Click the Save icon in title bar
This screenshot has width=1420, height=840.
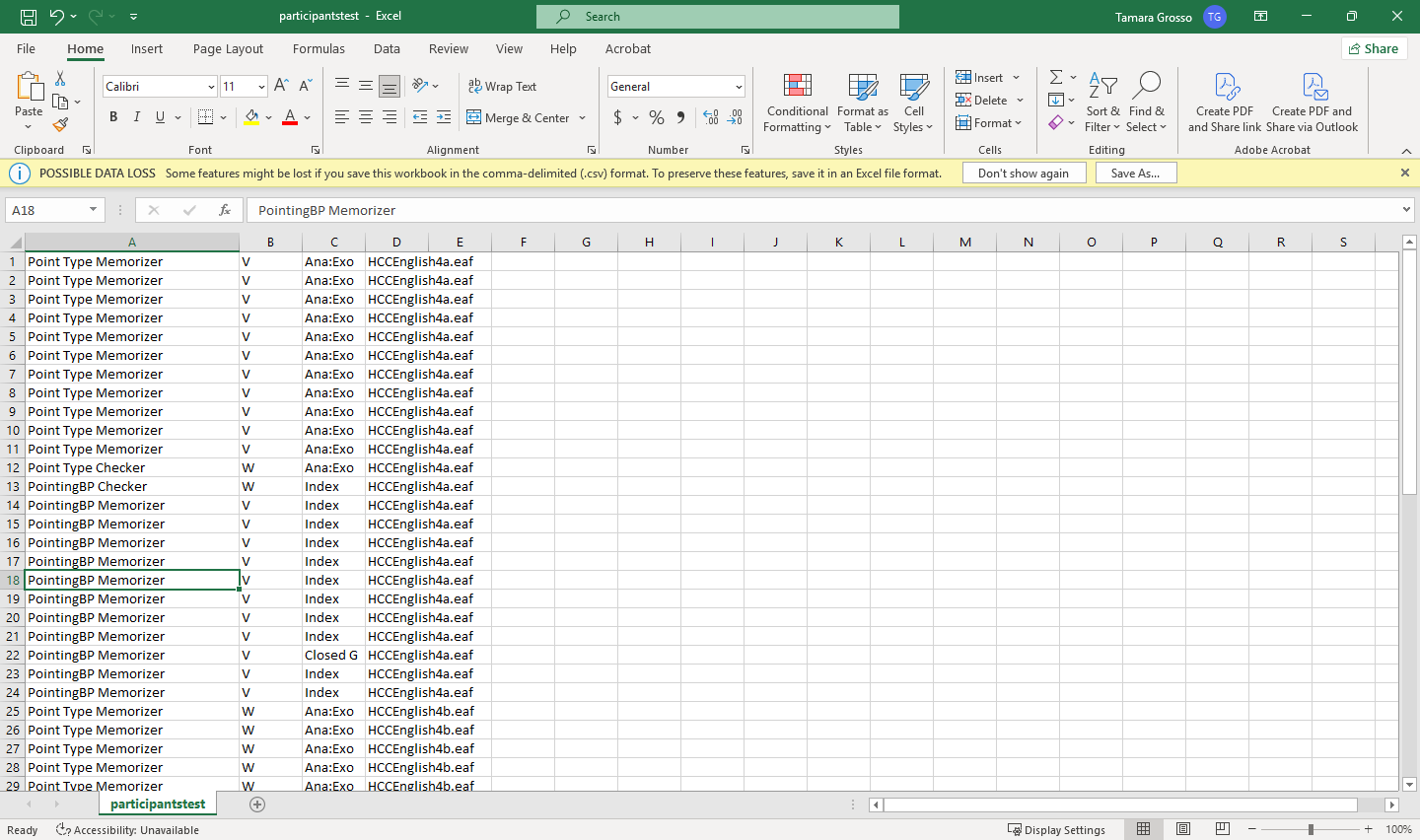pyautogui.click(x=29, y=17)
